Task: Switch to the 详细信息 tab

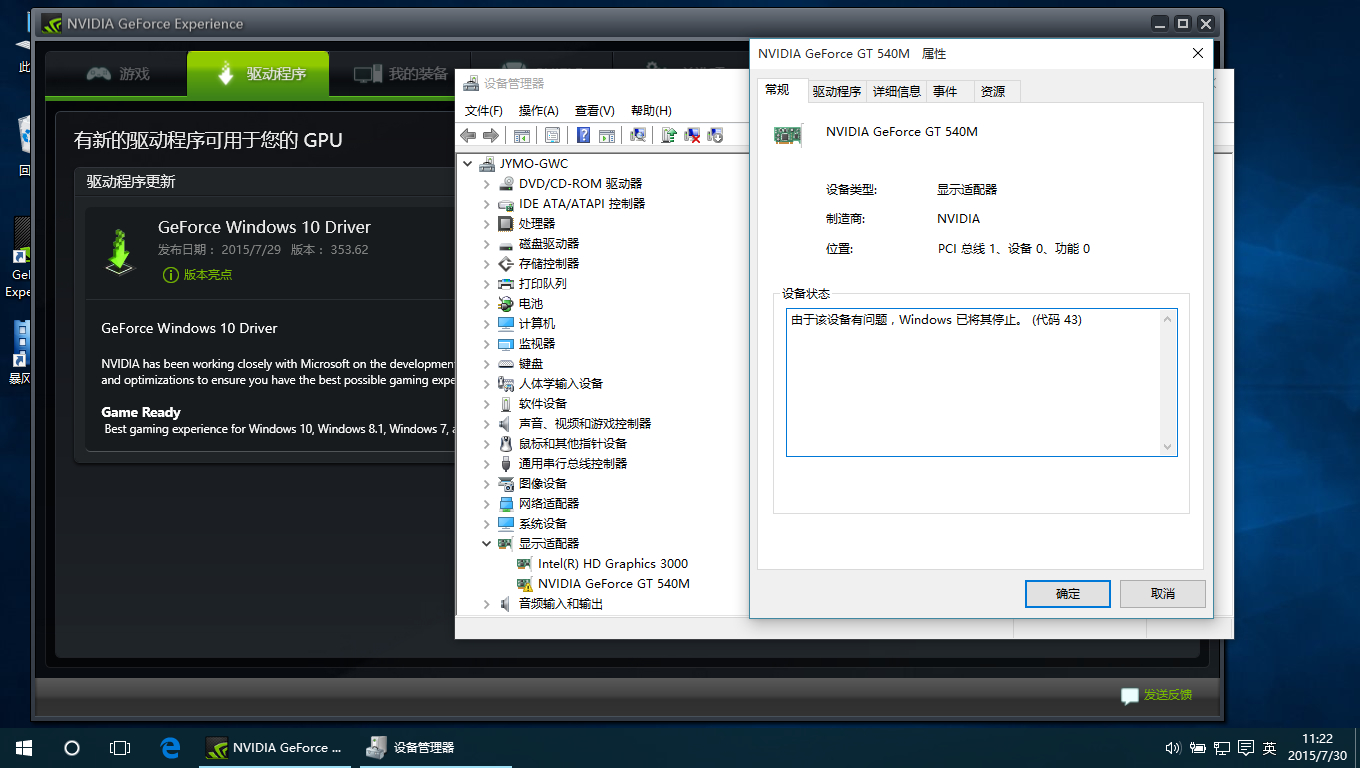Action: pos(897,91)
